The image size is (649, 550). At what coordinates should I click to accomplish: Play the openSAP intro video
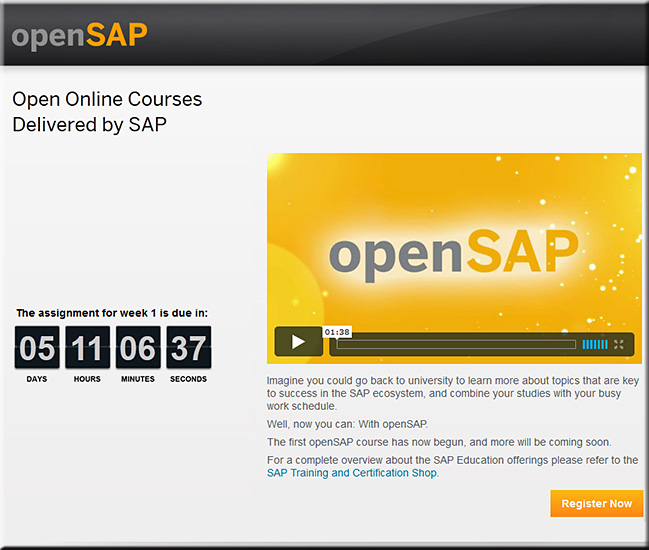(298, 342)
